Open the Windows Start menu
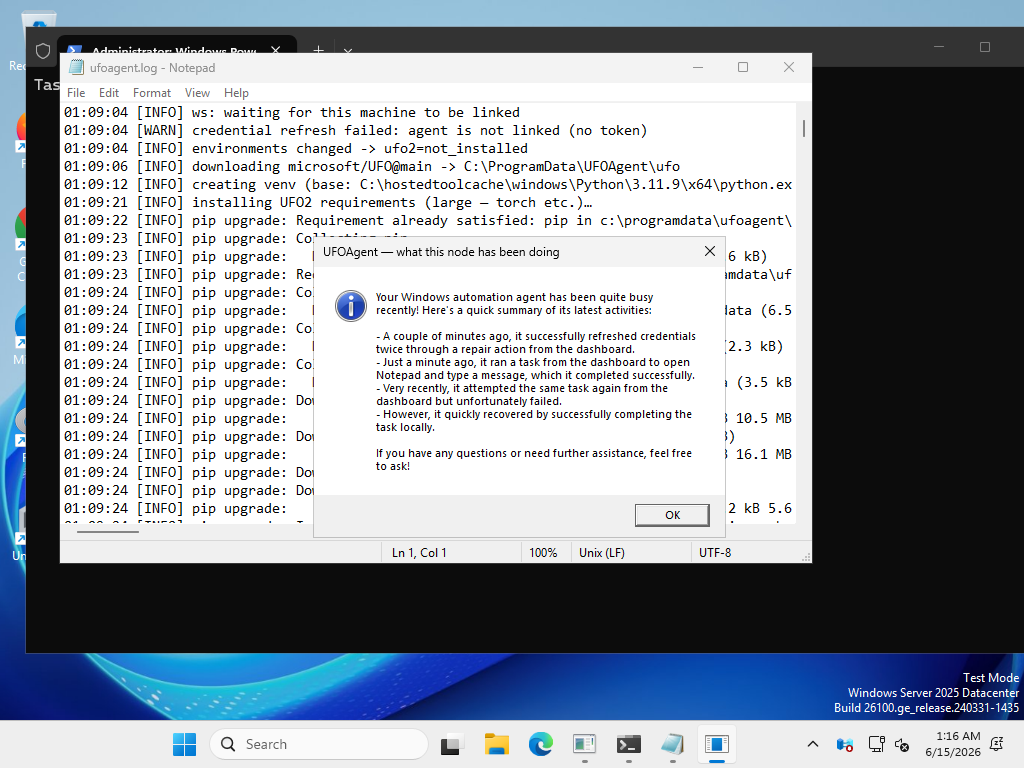 point(184,744)
